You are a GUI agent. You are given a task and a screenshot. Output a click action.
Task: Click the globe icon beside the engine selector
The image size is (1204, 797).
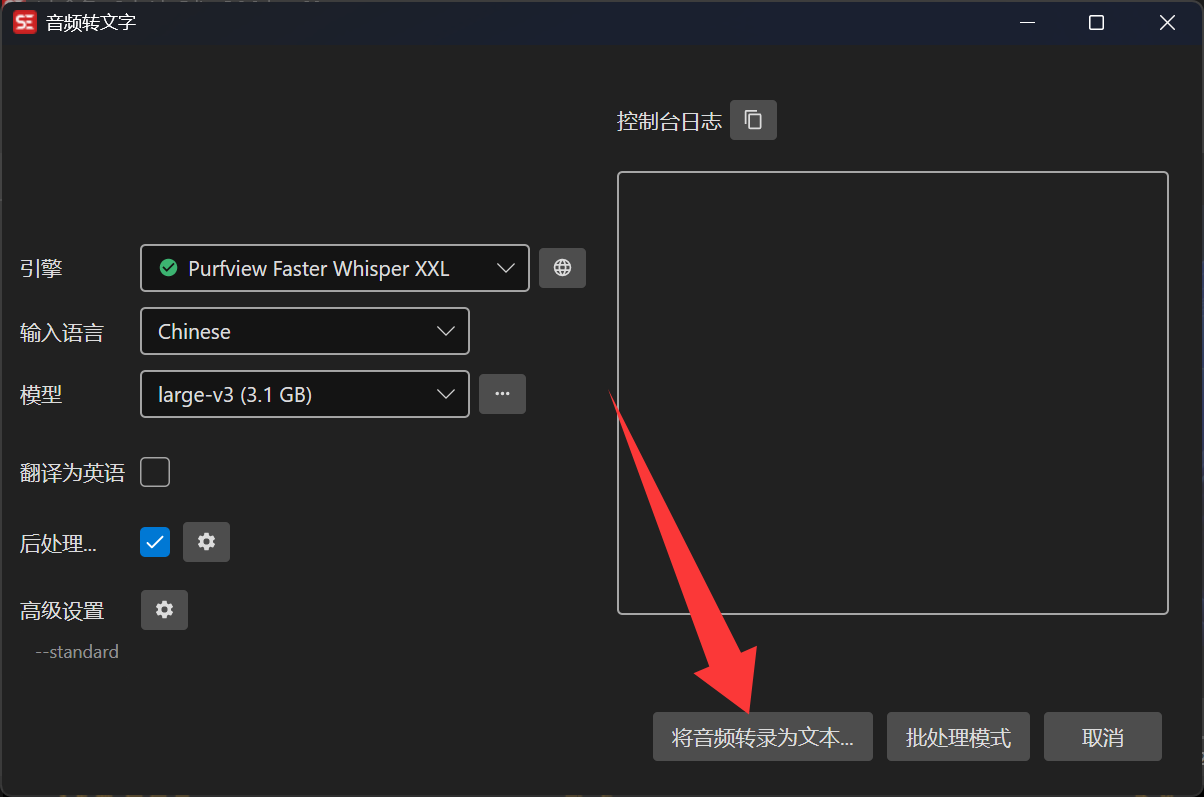click(562, 268)
